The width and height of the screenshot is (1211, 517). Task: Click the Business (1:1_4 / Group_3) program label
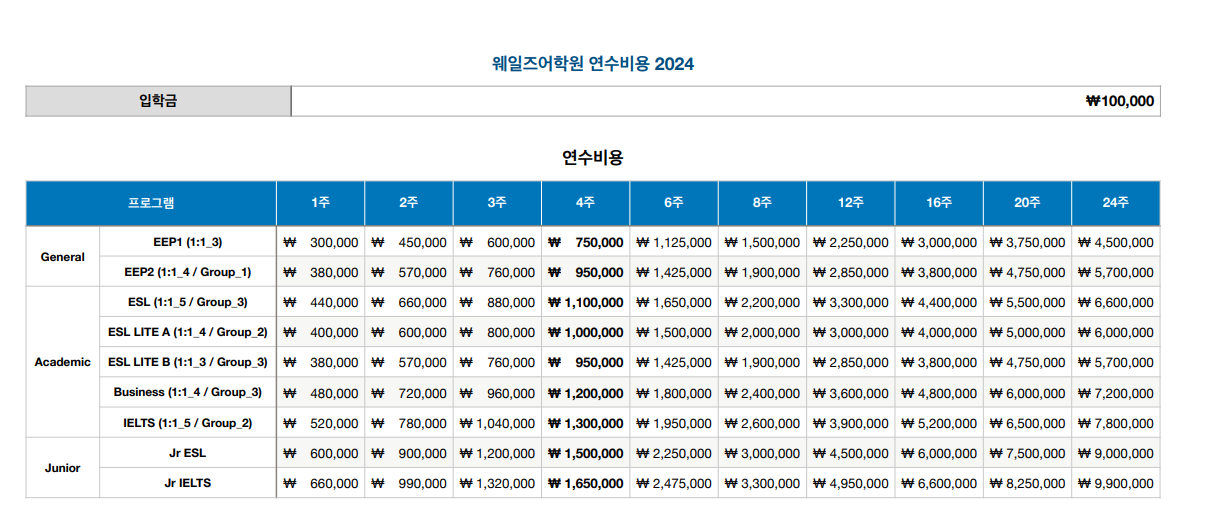[188, 392]
